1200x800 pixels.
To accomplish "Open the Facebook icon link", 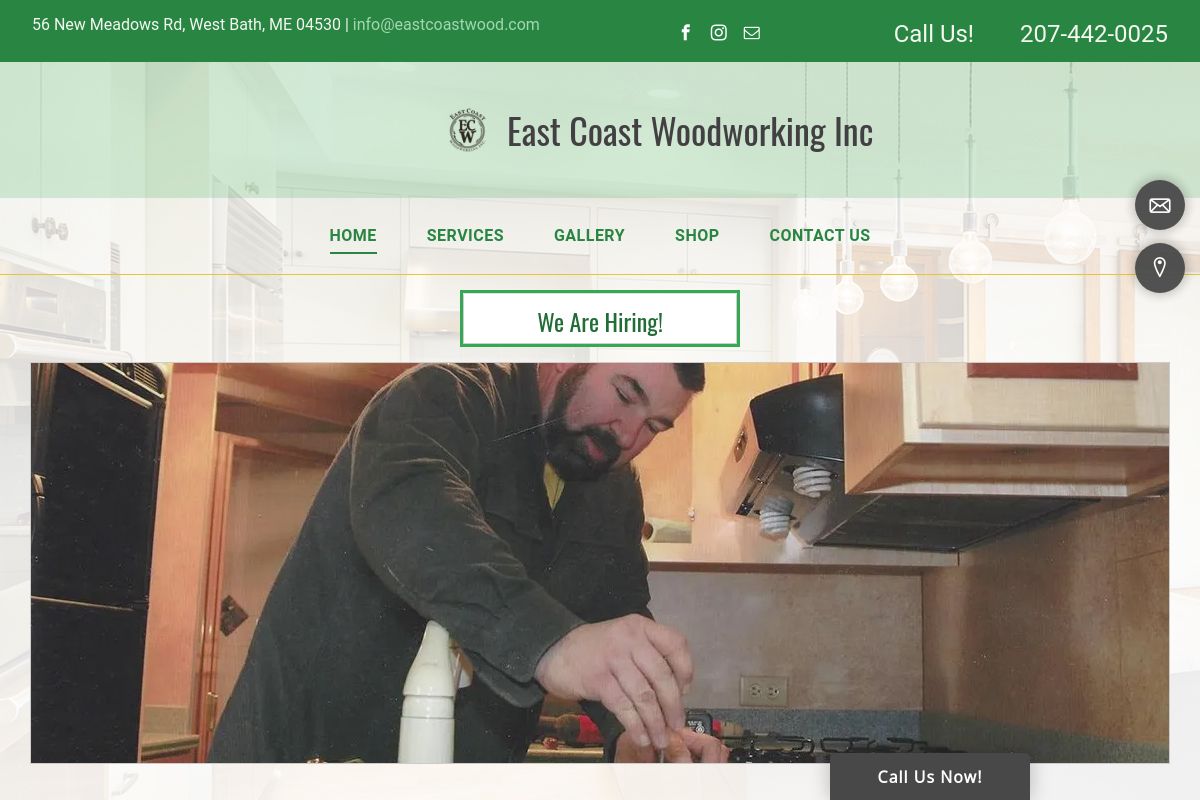I will click(x=686, y=33).
